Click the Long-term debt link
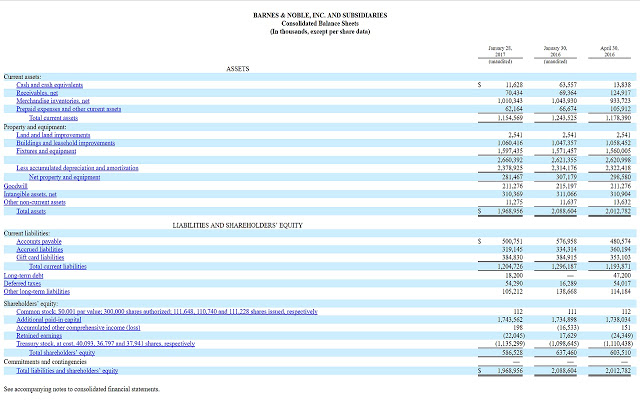This screenshot has height=400, width=640. [23, 276]
